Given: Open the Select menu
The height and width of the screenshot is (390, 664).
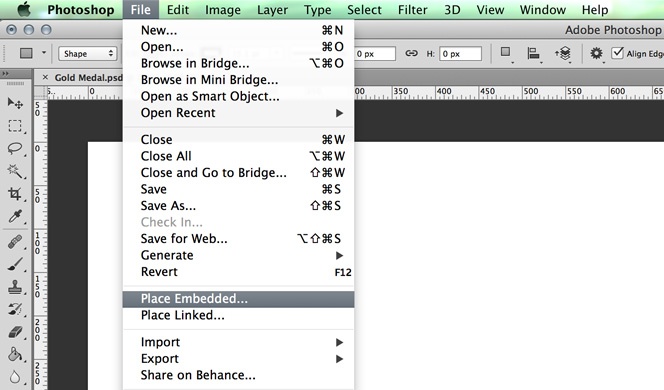Looking at the screenshot, I should 364,9.
